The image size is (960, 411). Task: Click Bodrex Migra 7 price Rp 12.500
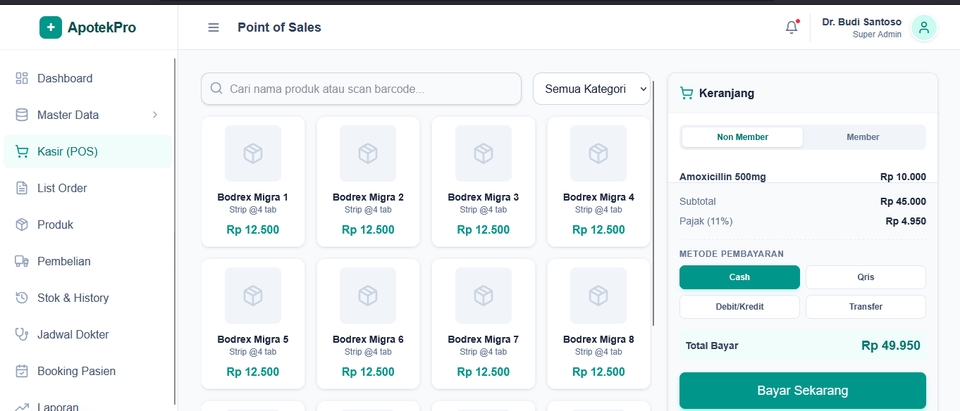[483, 372]
